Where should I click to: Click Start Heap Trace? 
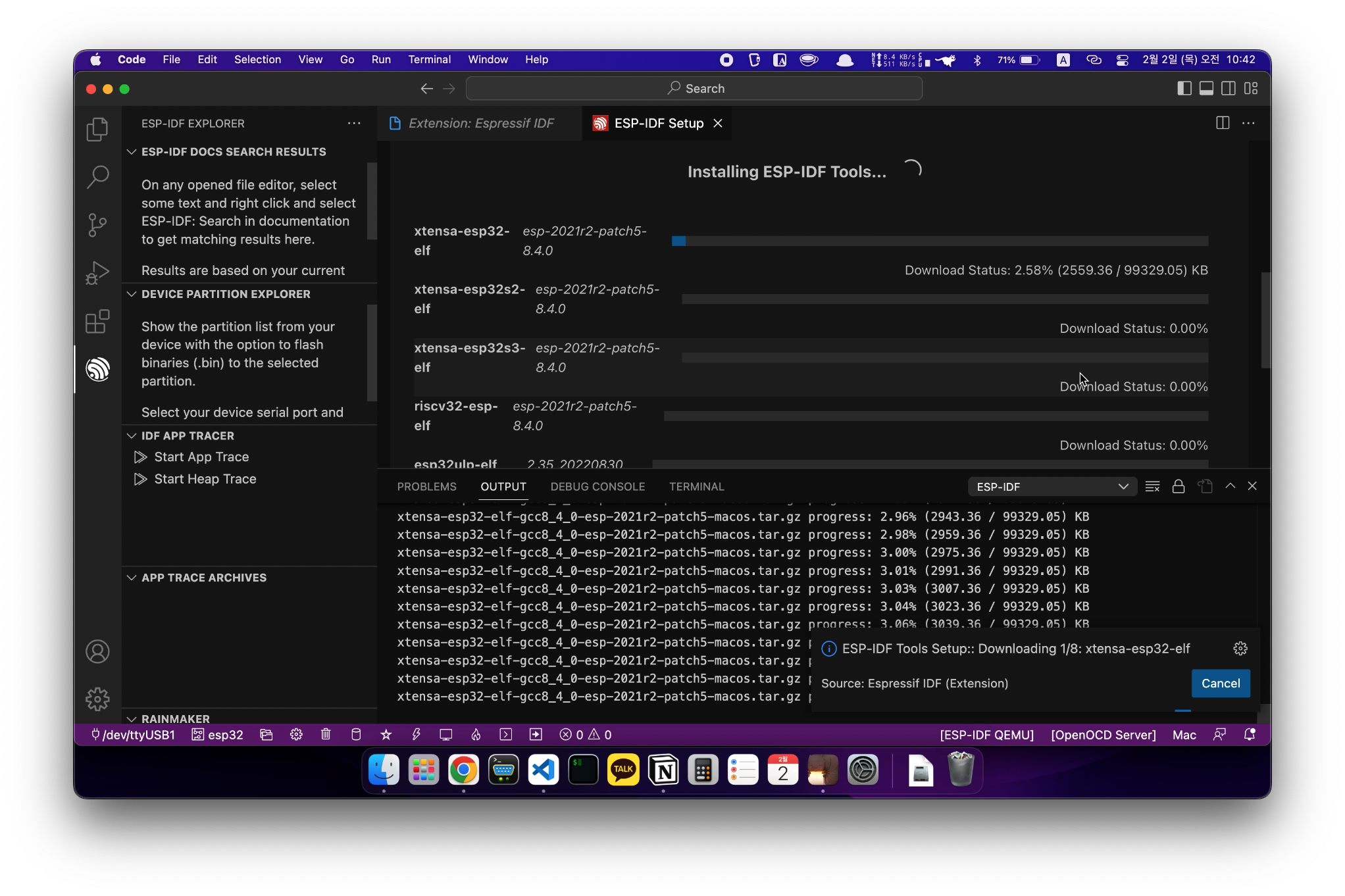click(x=205, y=479)
